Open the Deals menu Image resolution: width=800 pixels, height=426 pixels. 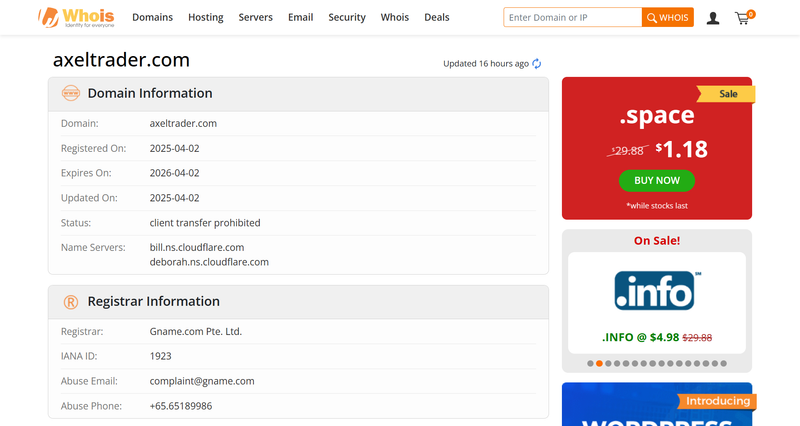437,17
